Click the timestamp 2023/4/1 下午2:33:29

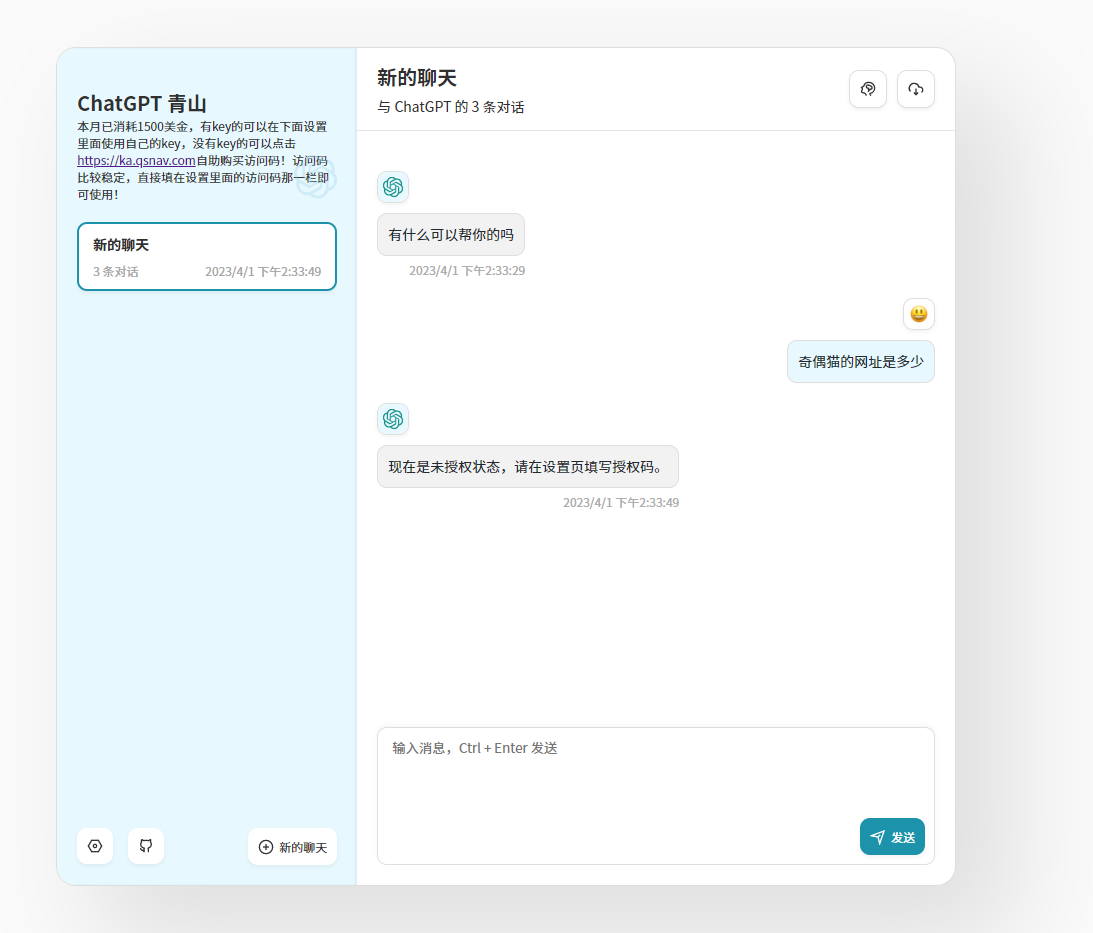click(467, 271)
